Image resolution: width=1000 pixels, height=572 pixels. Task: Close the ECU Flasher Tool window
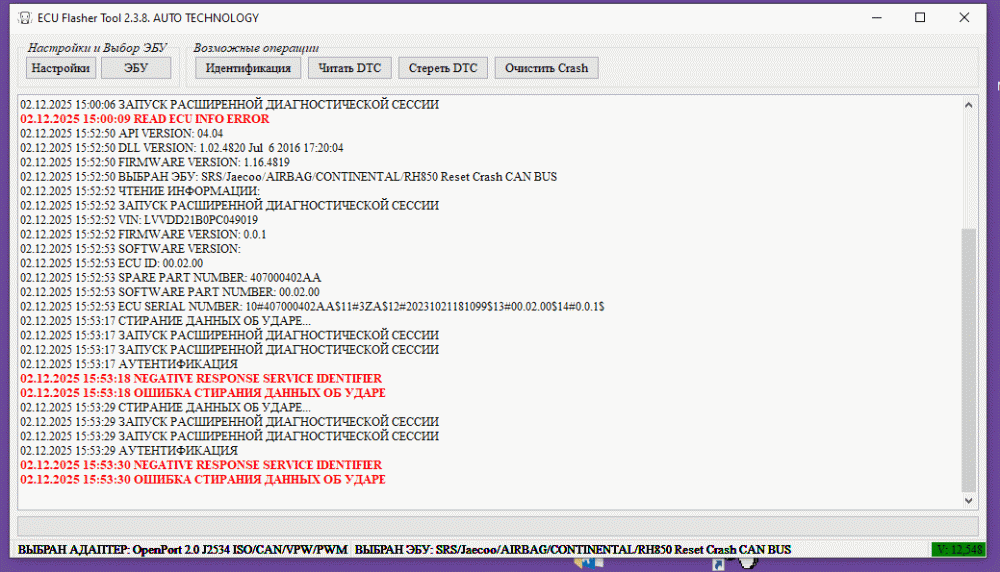(964, 18)
